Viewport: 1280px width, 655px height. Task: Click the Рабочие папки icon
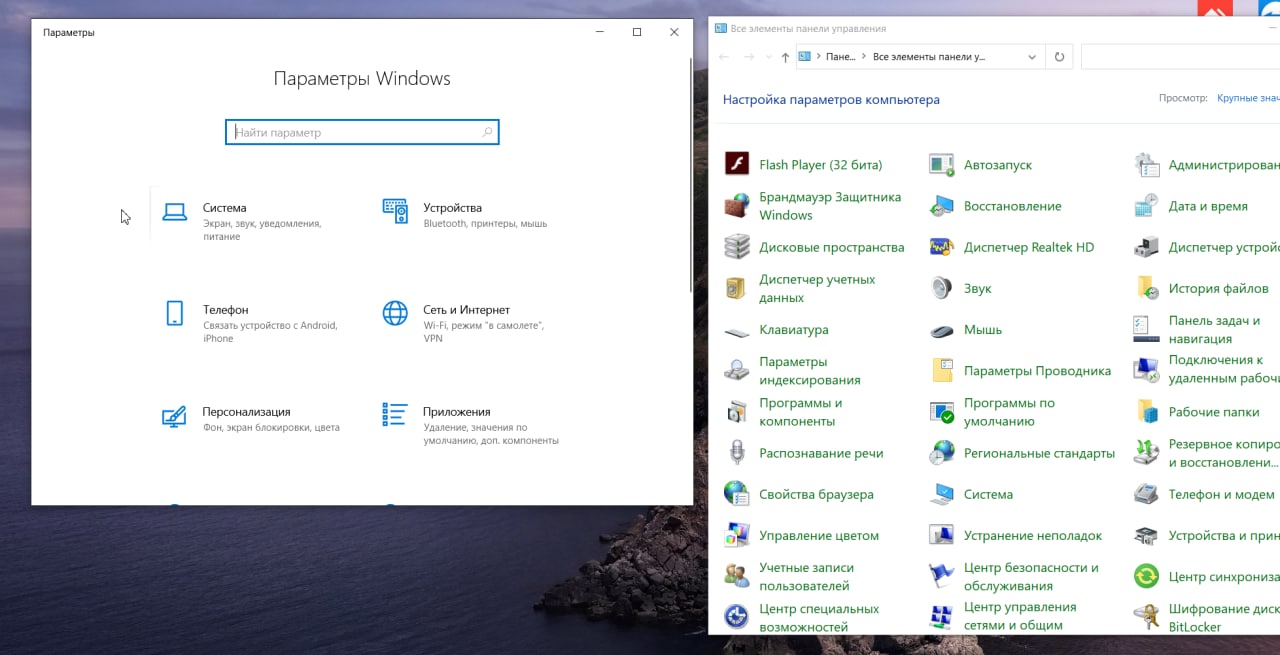[x=1146, y=412]
